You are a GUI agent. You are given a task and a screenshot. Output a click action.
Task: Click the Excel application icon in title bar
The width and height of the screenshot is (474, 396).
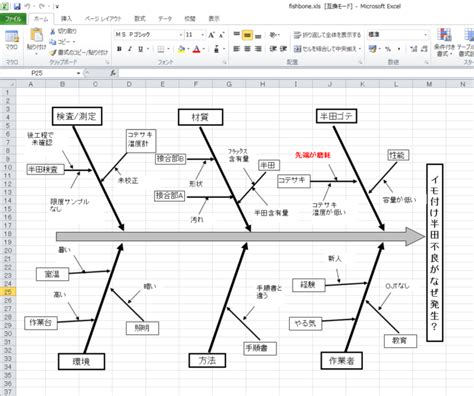pos(5,6)
